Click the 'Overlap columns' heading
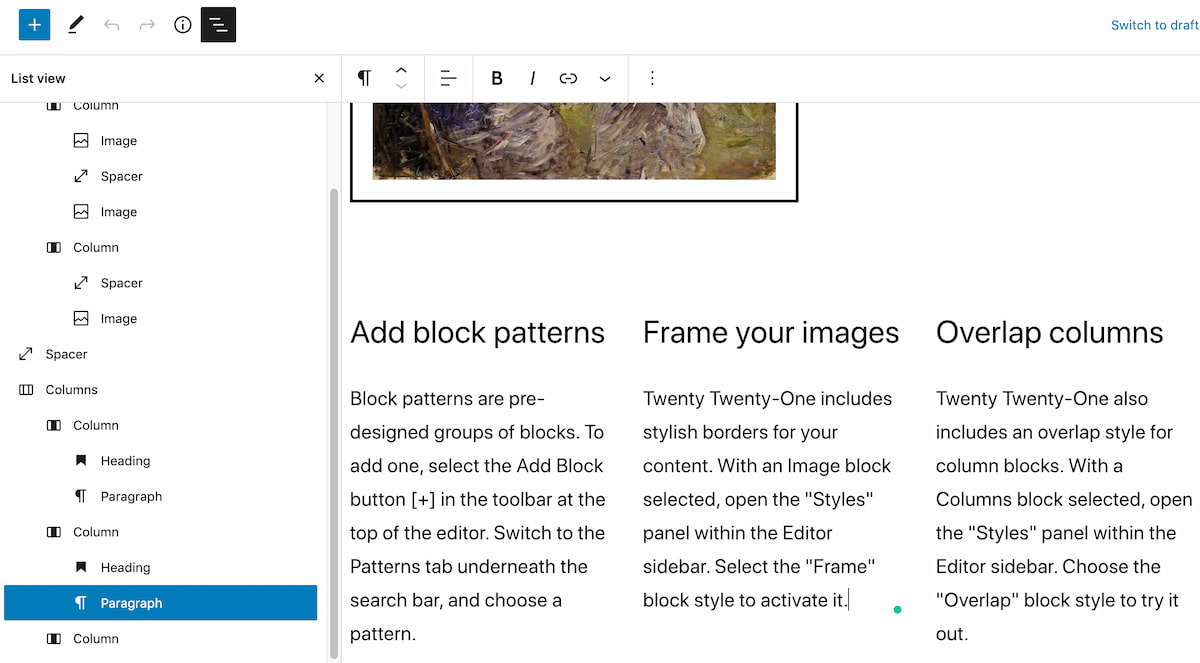This screenshot has width=1200, height=663. point(1049,333)
